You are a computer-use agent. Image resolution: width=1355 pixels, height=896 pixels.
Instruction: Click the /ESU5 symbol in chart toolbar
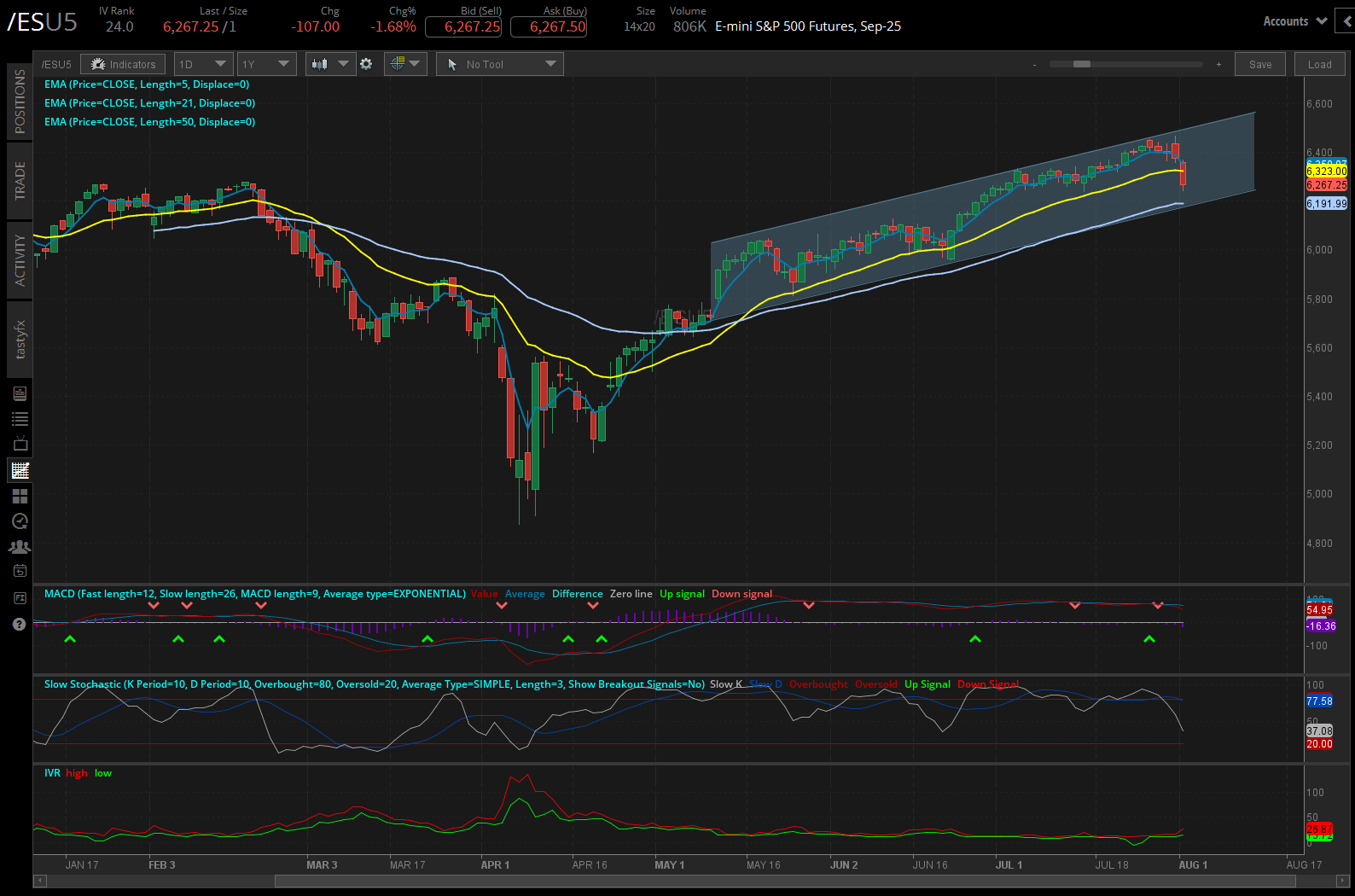pos(56,64)
